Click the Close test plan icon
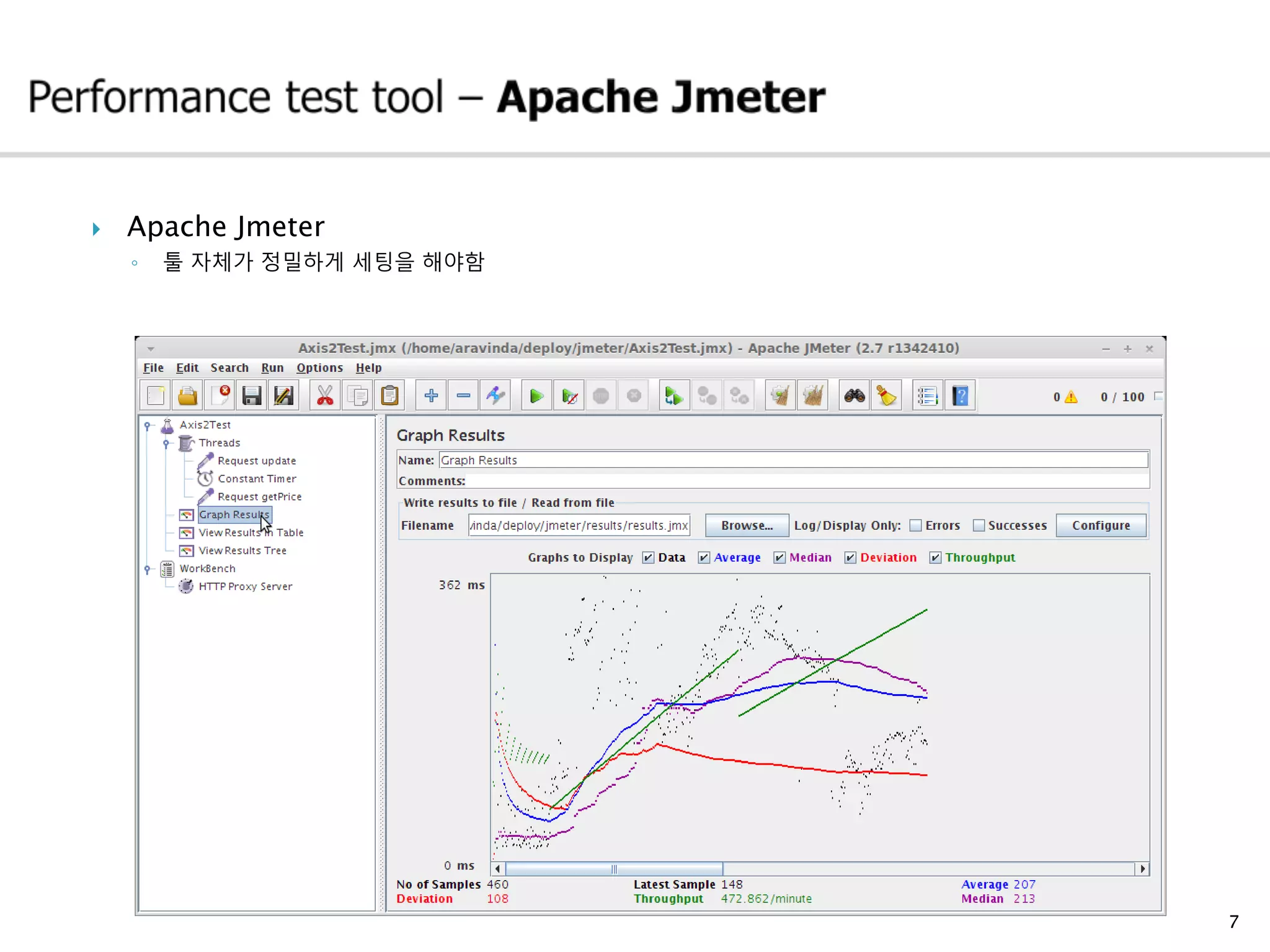 tap(220, 395)
